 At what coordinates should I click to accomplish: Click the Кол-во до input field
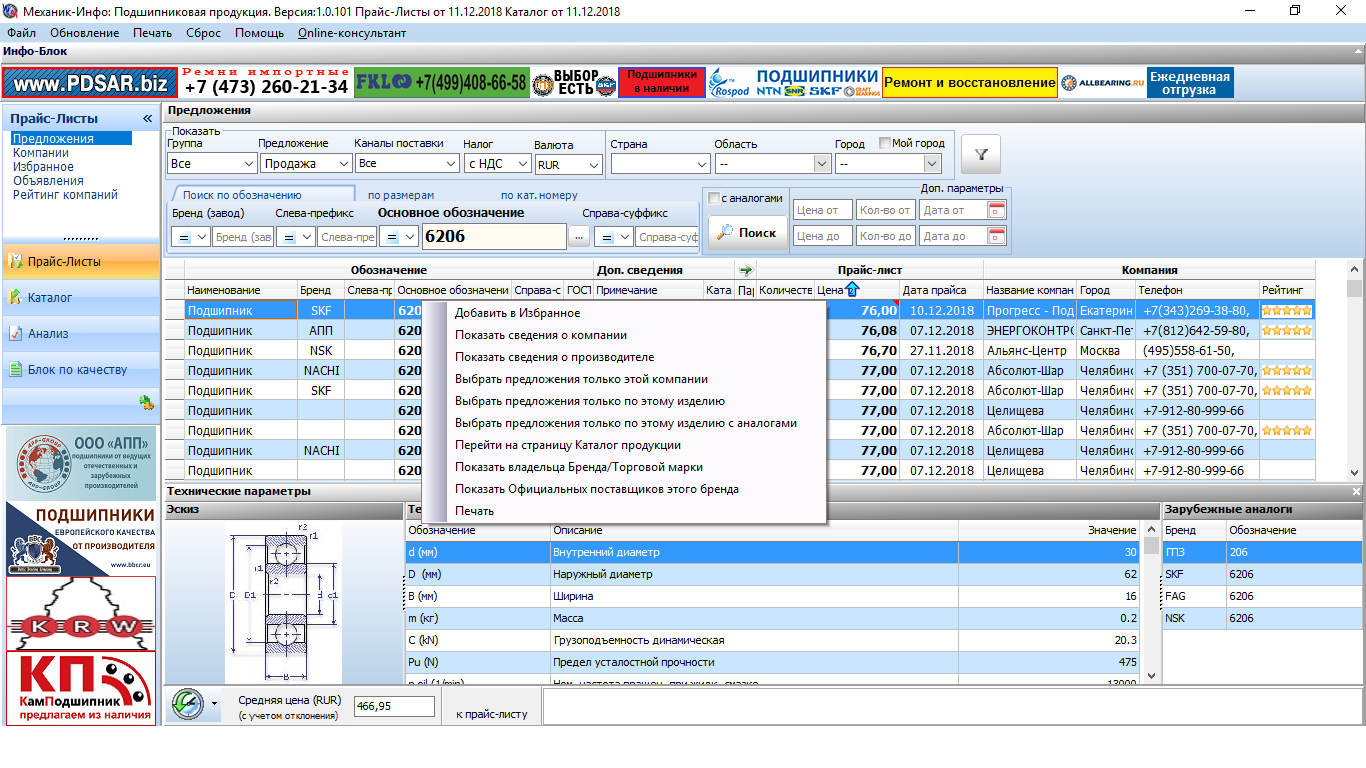pos(886,236)
